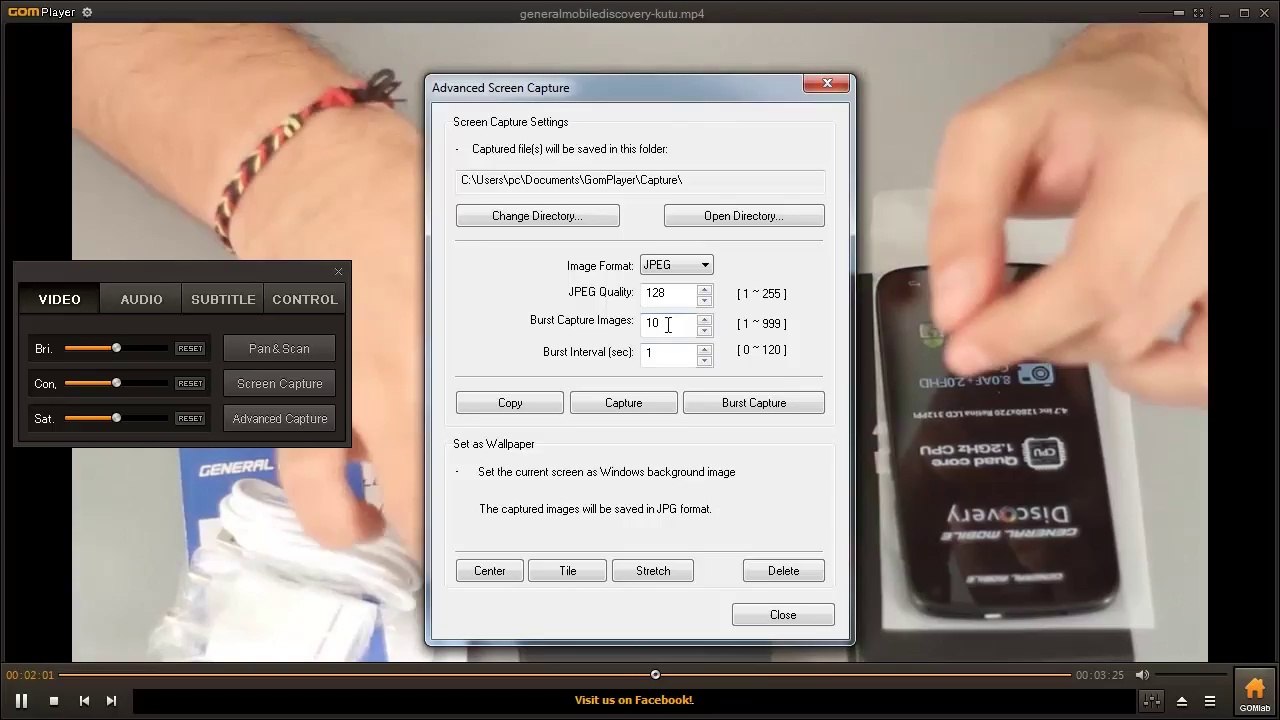Increase JPEG Quality with up arrow
Viewport: 1280px width, 720px height.
pyautogui.click(x=705, y=289)
